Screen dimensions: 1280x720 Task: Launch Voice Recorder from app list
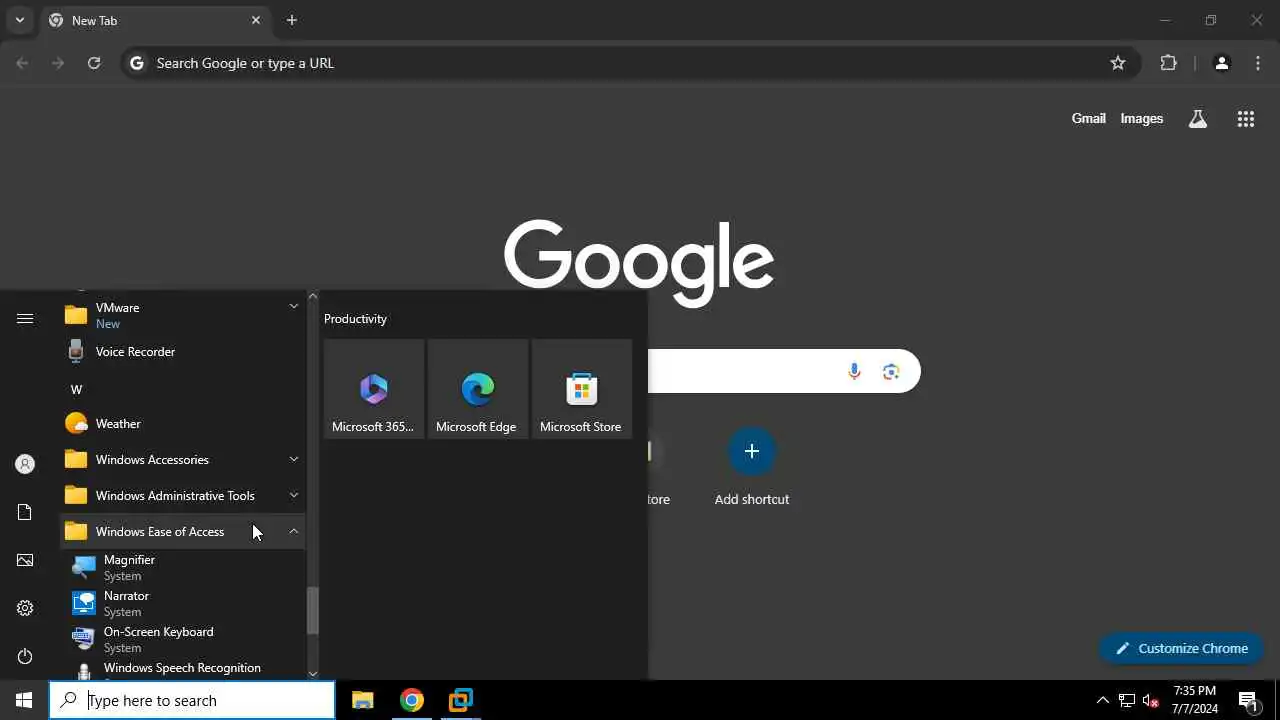[x=183, y=352]
